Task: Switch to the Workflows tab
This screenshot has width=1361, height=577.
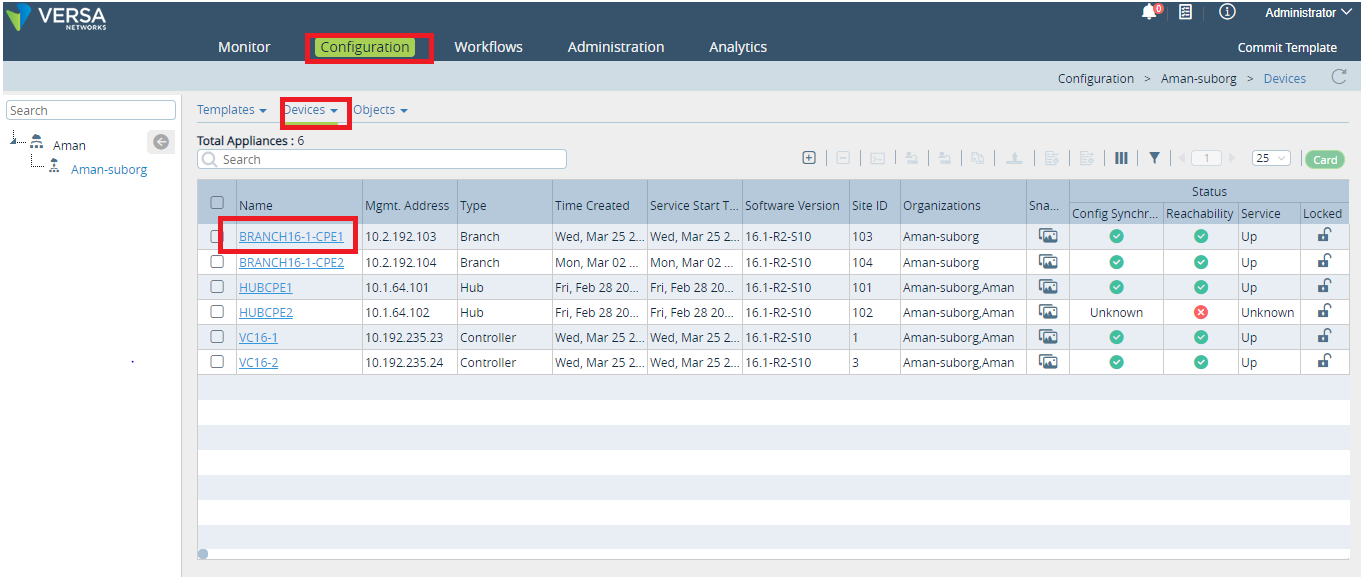Action: click(x=488, y=47)
